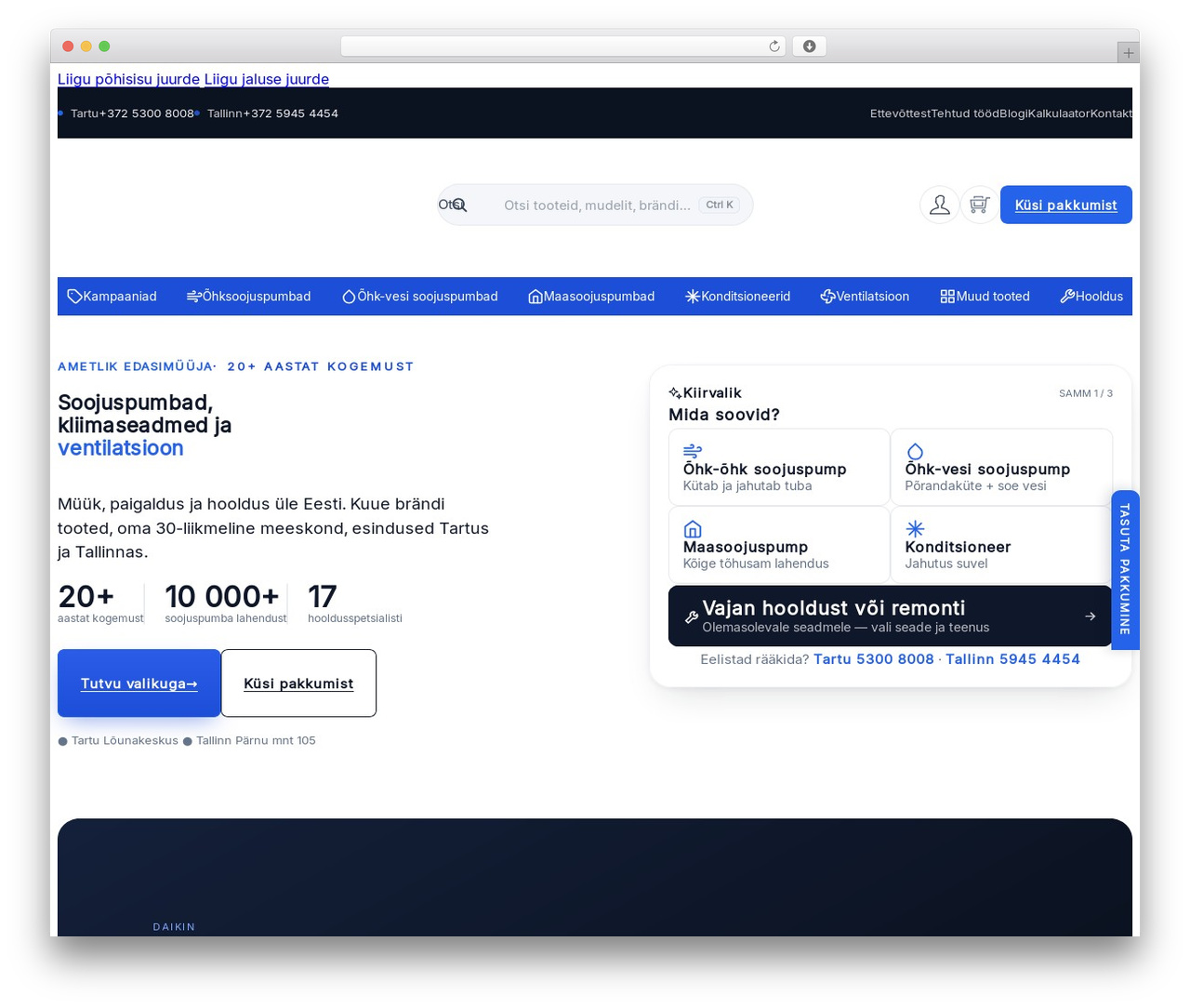1190x1008 pixels.
Task: Follow the Liigu jaluse juurde link
Action: 267,79
